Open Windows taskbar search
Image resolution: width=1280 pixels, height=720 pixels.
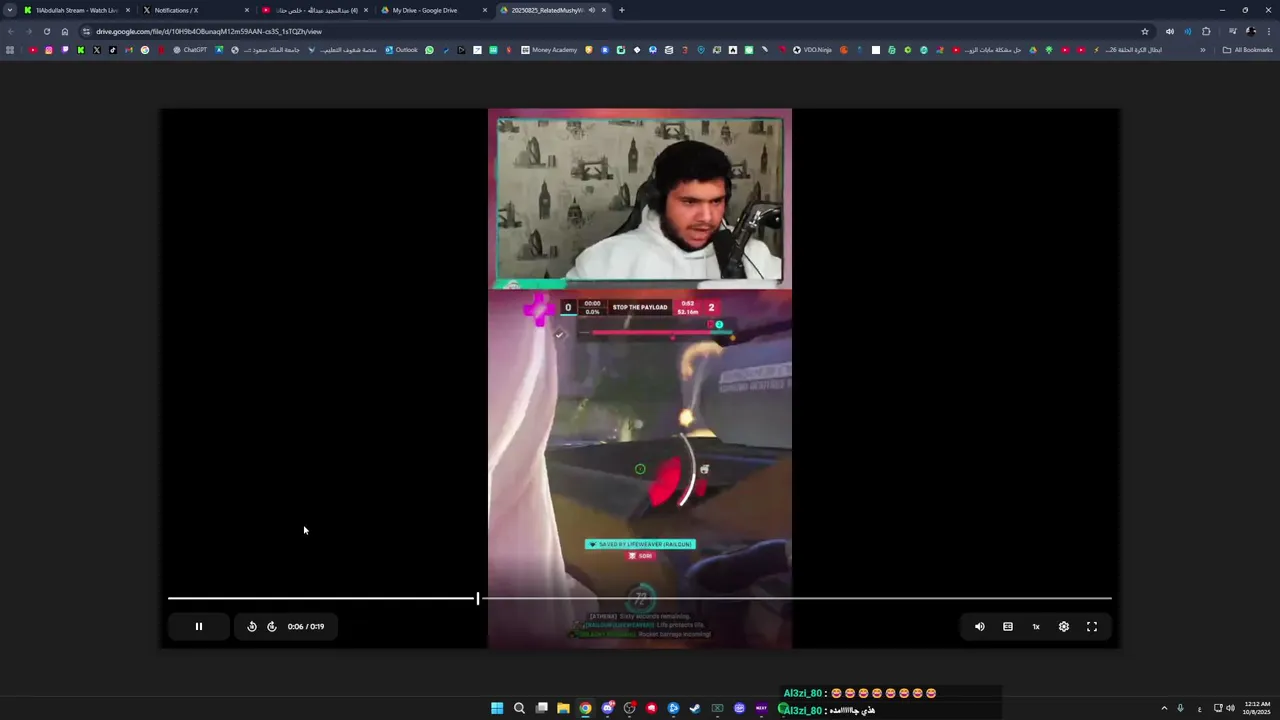click(x=519, y=708)
